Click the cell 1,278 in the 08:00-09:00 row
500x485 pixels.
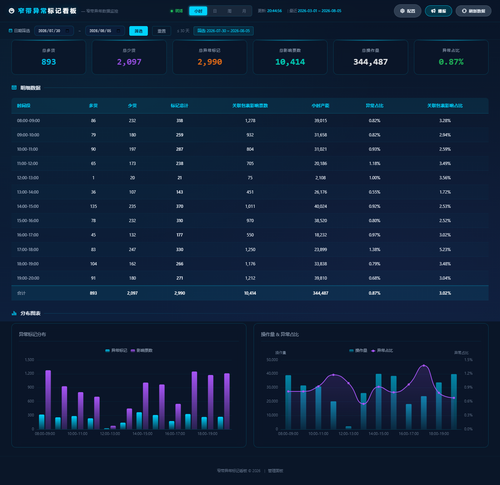[250, 121]
